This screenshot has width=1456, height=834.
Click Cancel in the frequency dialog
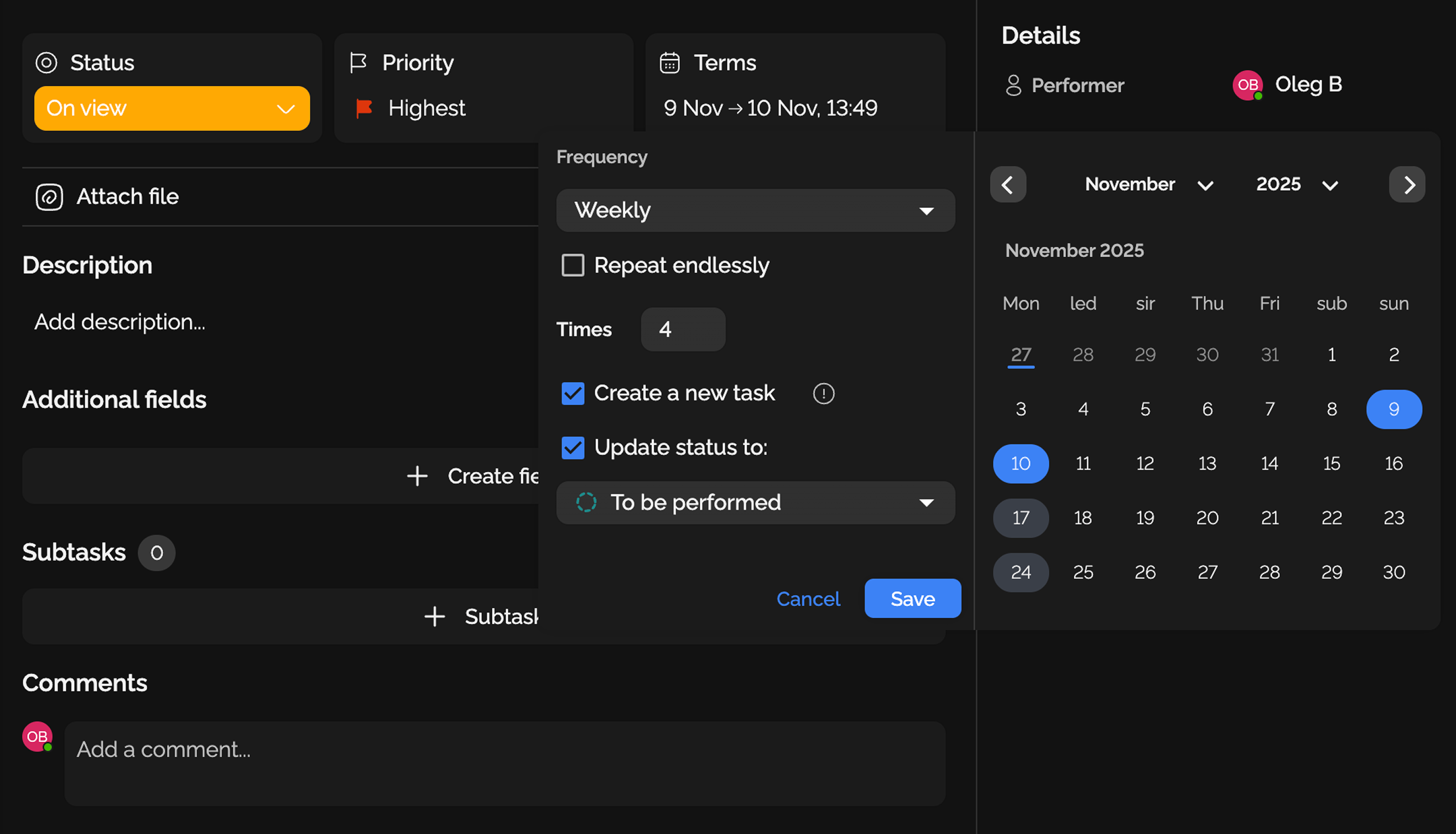[808, 598]
